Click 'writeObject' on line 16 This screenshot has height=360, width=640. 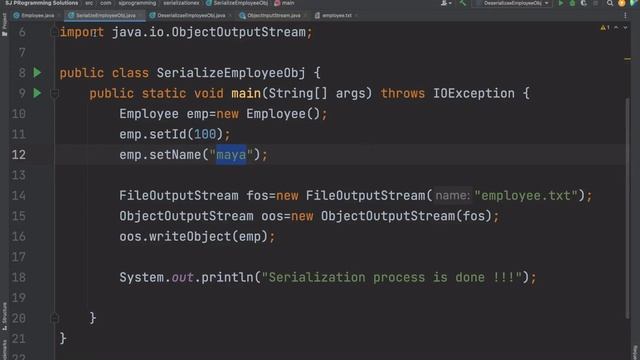pos(190,236)
